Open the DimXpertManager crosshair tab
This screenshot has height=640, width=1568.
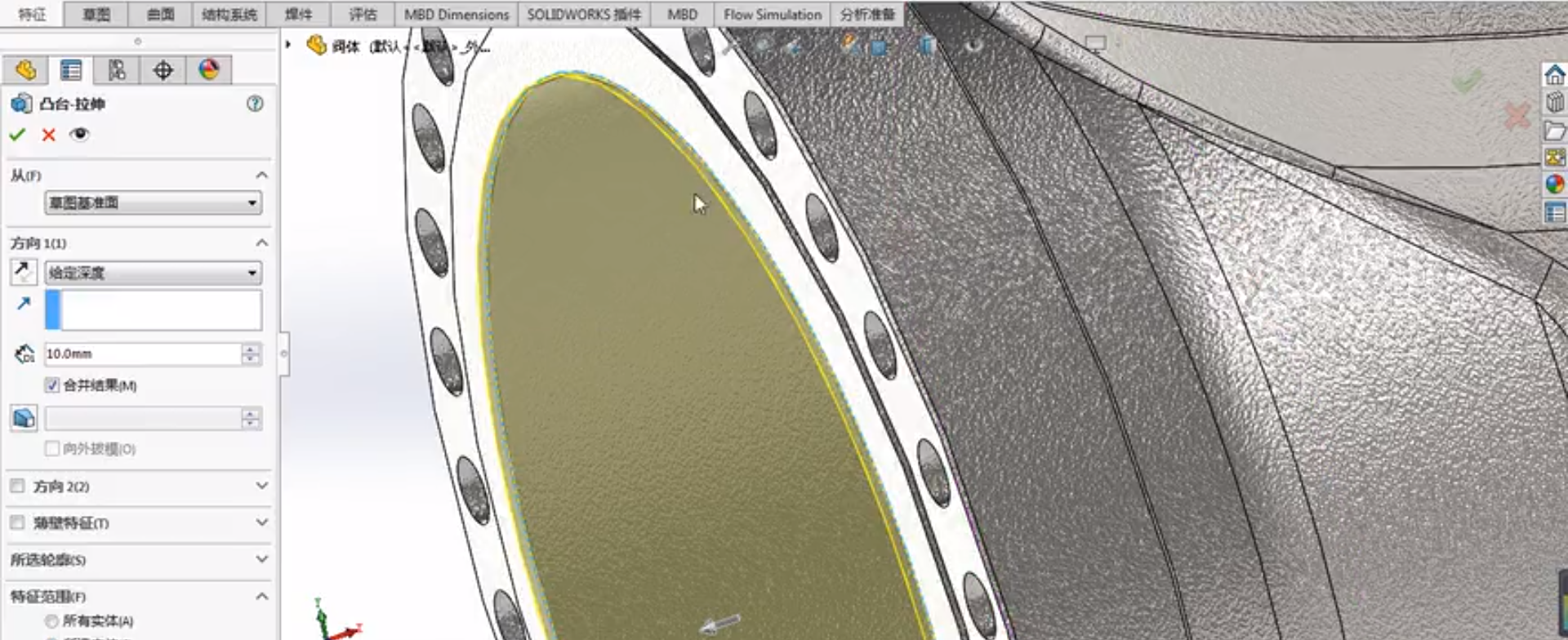point(163,70)
